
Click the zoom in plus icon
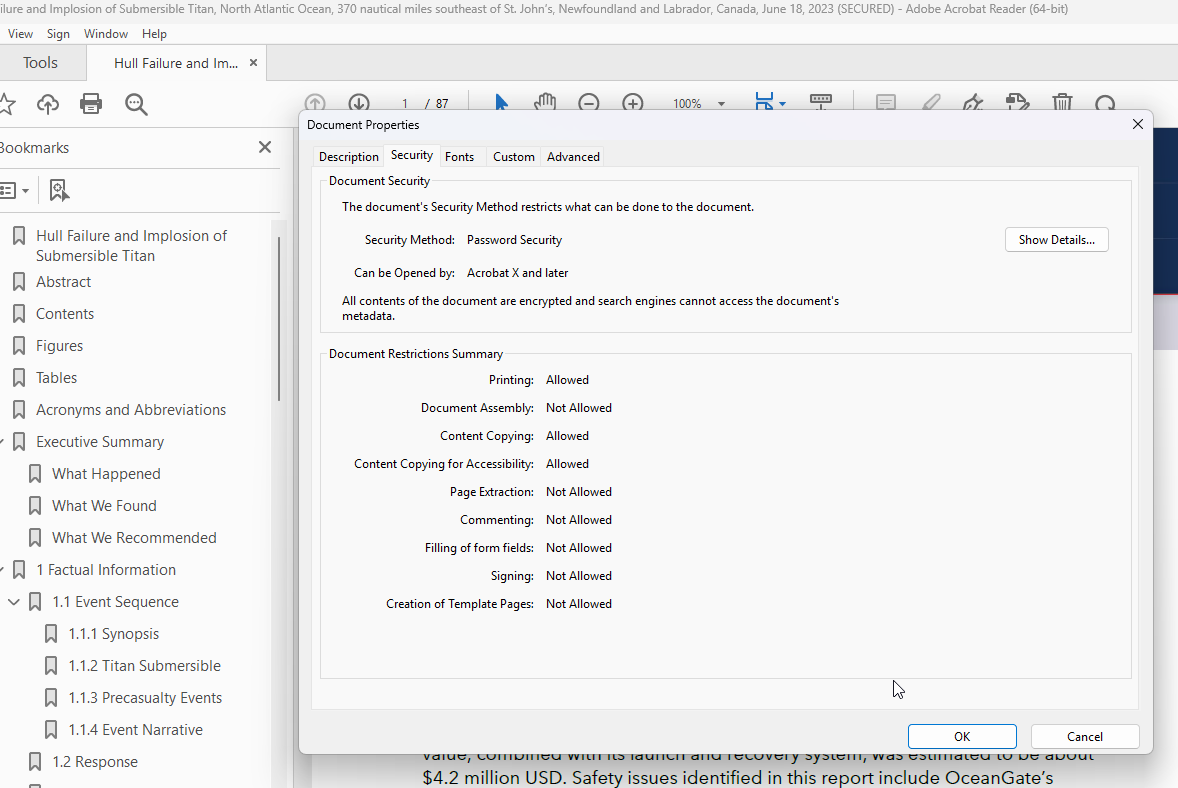[x=633, y=103]
